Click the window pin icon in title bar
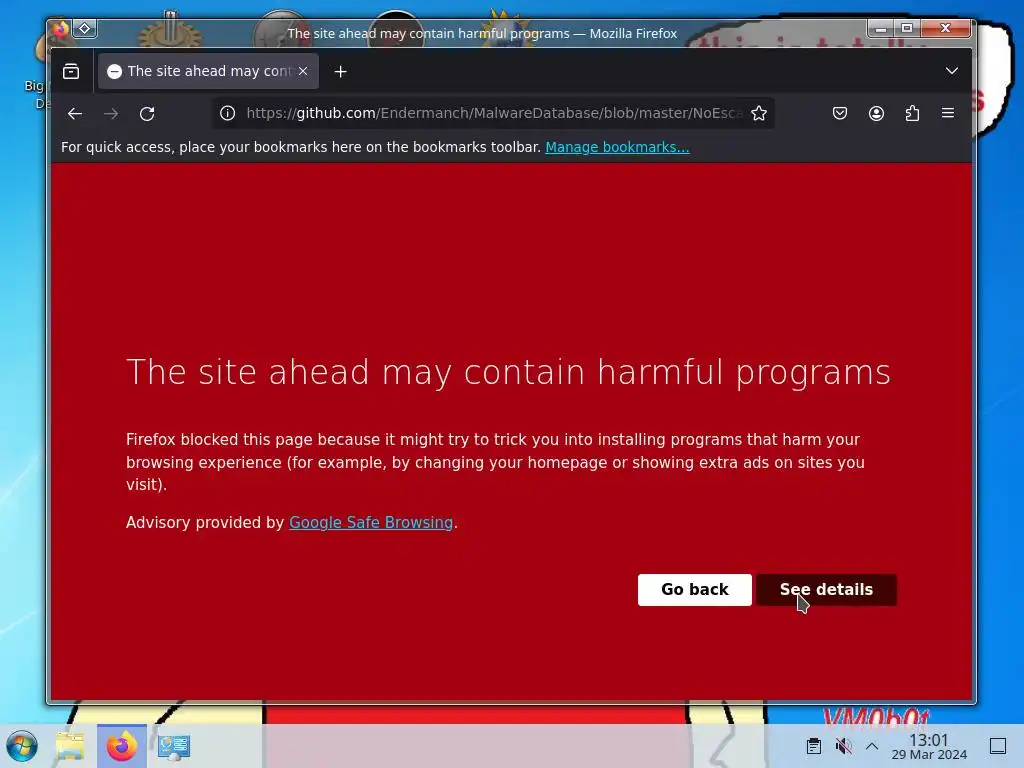 85,28
